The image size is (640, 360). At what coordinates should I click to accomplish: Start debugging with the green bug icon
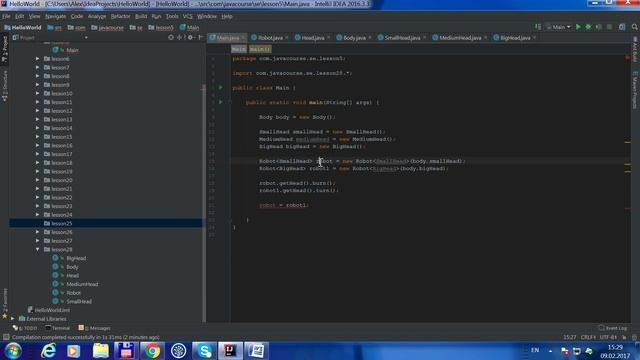(x=588, y=27)
